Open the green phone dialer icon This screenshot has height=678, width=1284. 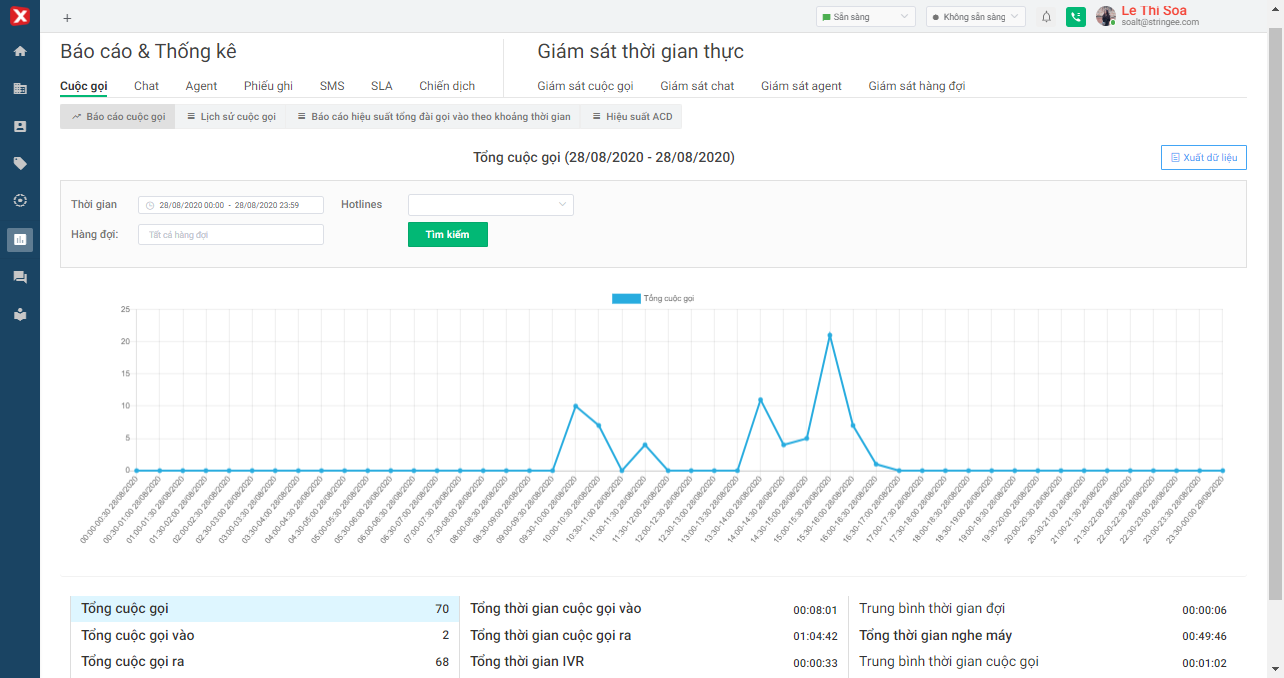[x=1075, y=17]
